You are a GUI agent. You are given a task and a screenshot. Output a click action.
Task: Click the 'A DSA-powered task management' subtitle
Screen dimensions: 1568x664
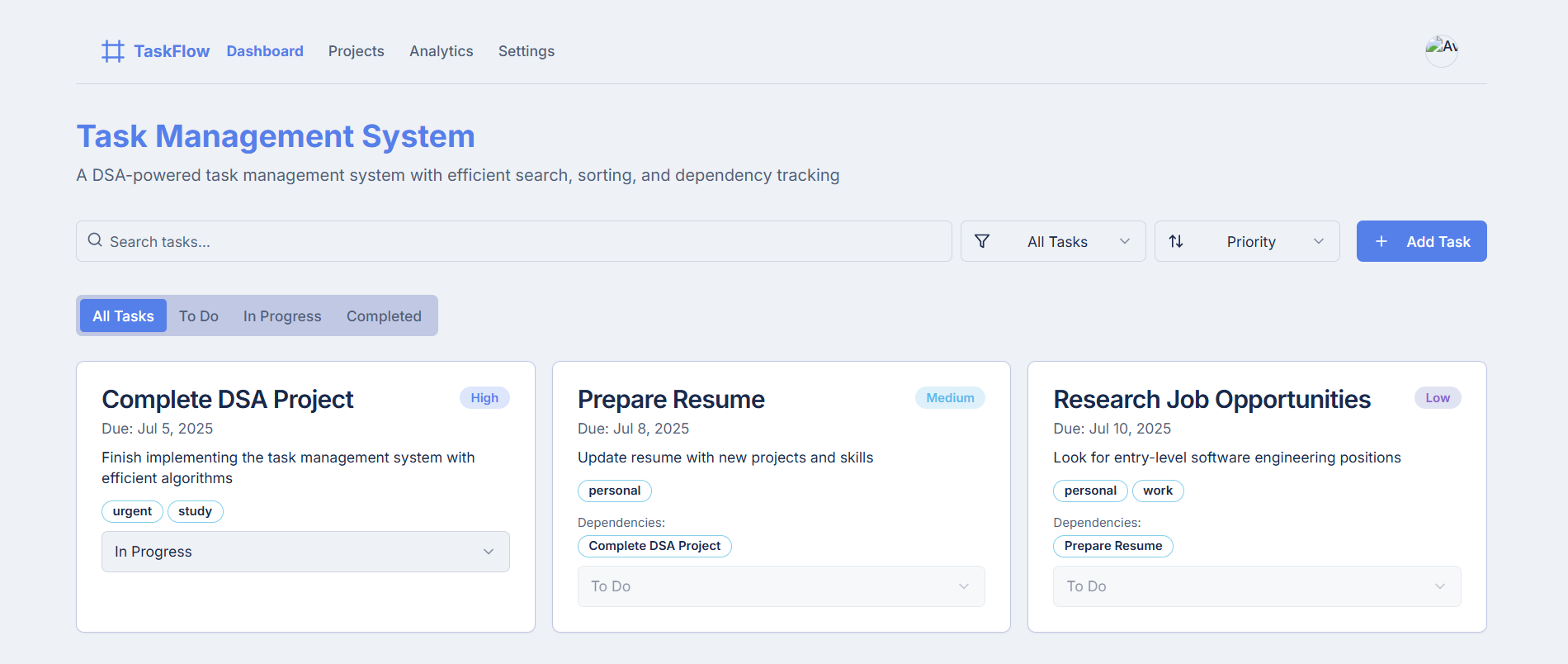[458, 175]
